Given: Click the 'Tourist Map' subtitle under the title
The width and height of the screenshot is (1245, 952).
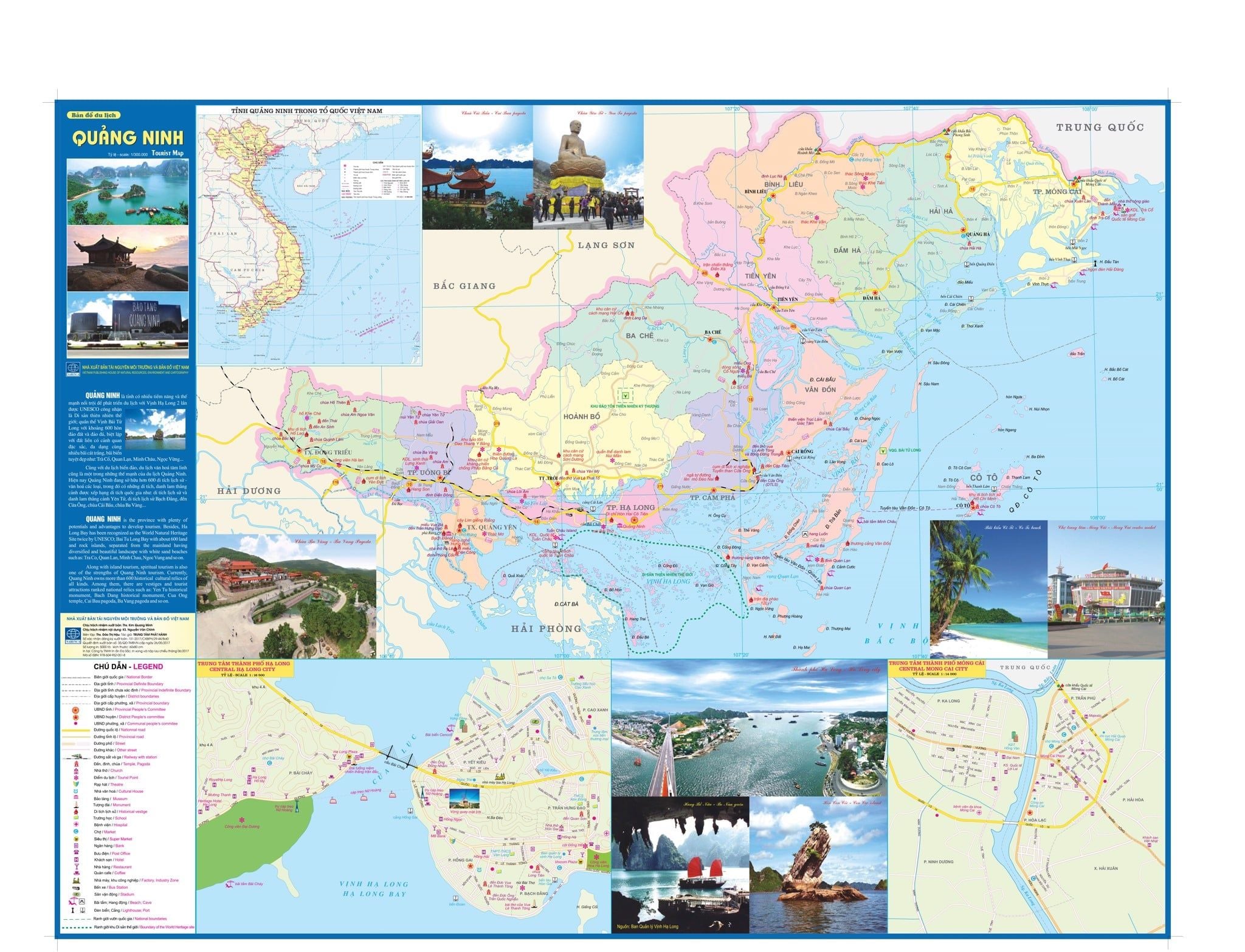Looking at the screenshot, I should (168, 153).
